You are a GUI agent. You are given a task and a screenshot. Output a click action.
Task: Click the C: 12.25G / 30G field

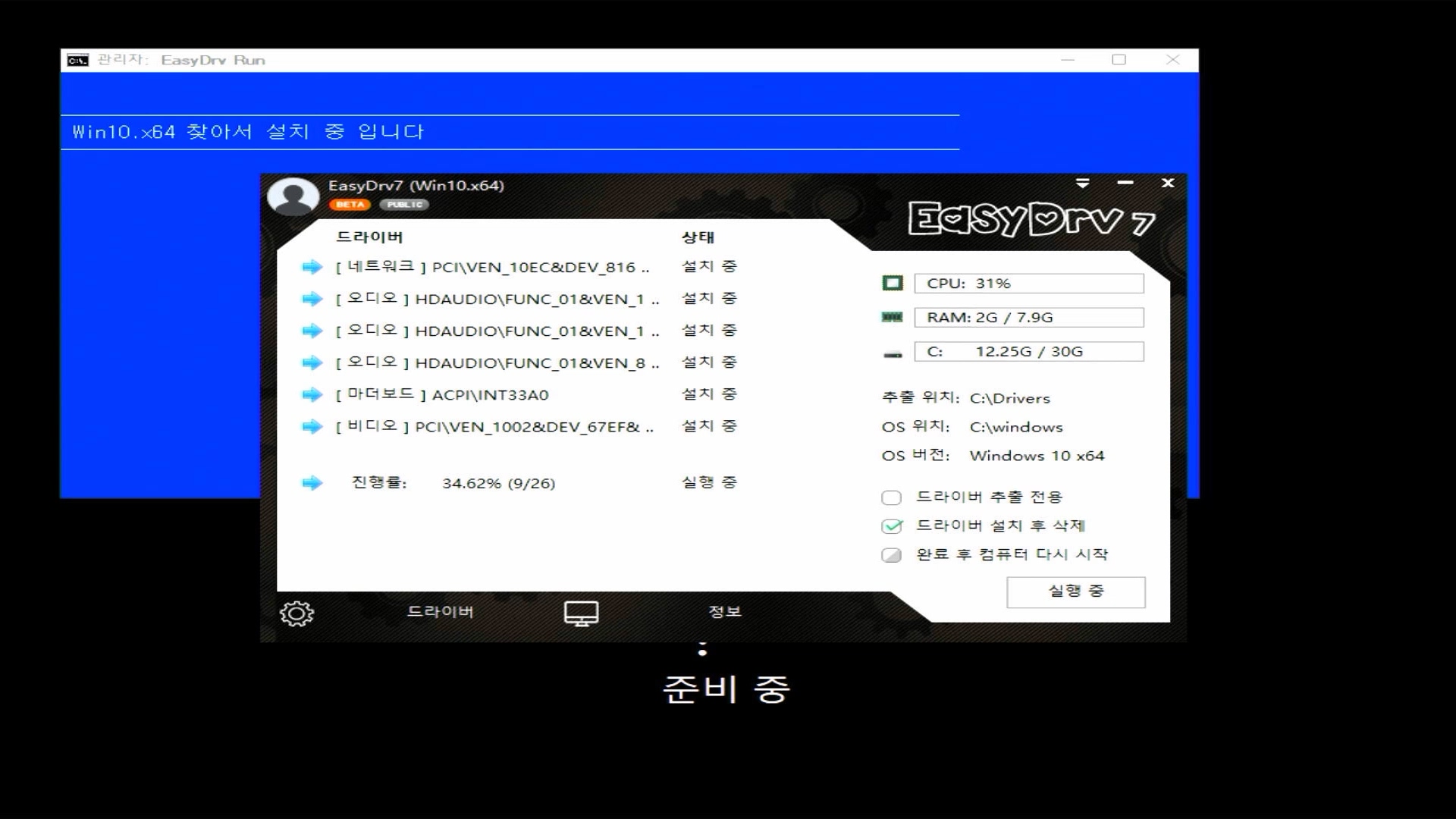tap(1029, 351)
